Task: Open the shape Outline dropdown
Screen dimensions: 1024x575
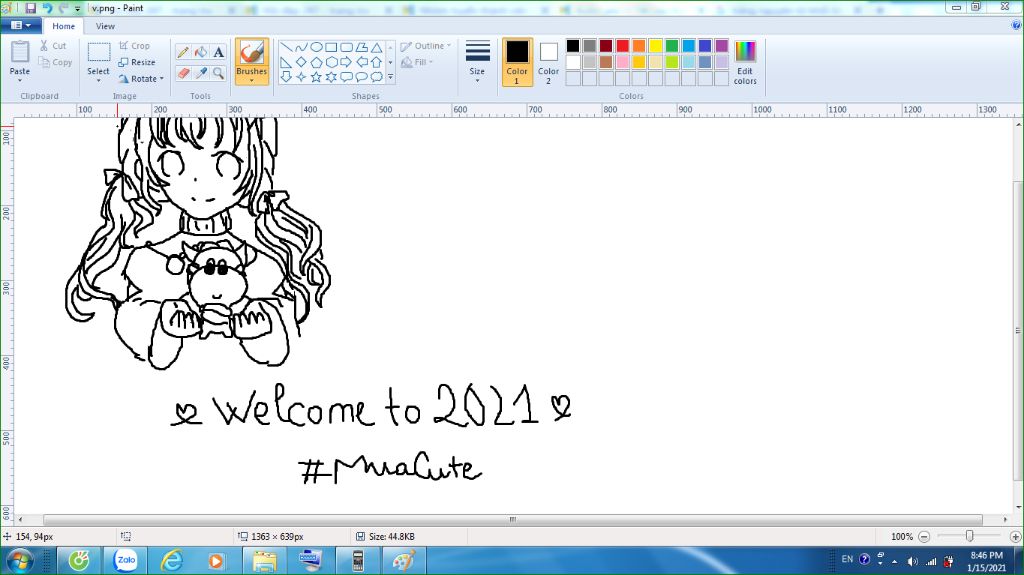Action: [426, 46]
